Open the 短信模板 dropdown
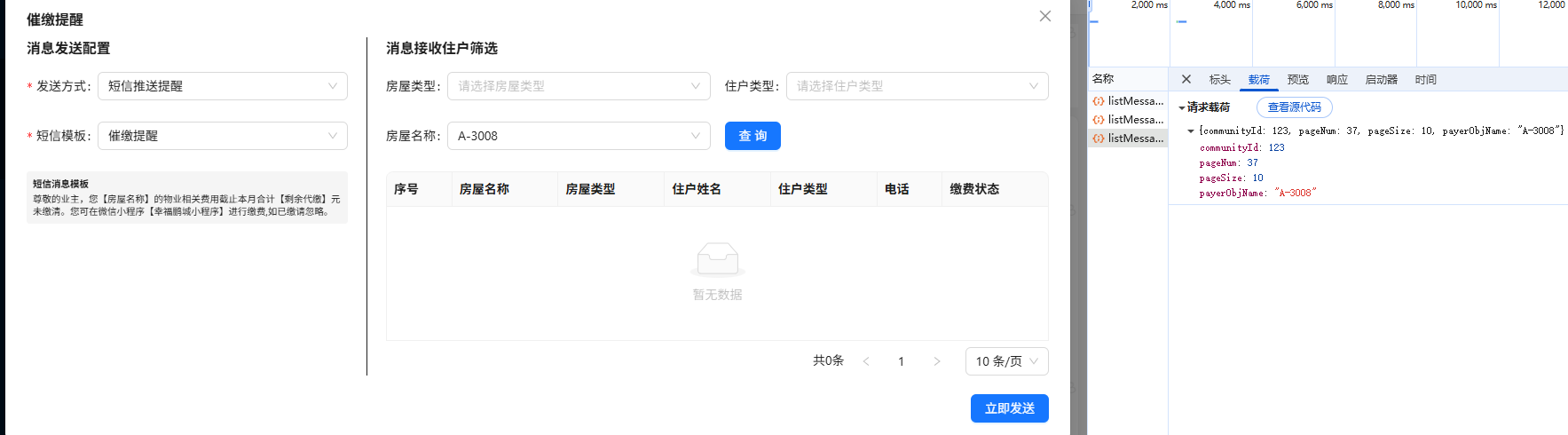 pyautogui.click(x=222, y=136)
